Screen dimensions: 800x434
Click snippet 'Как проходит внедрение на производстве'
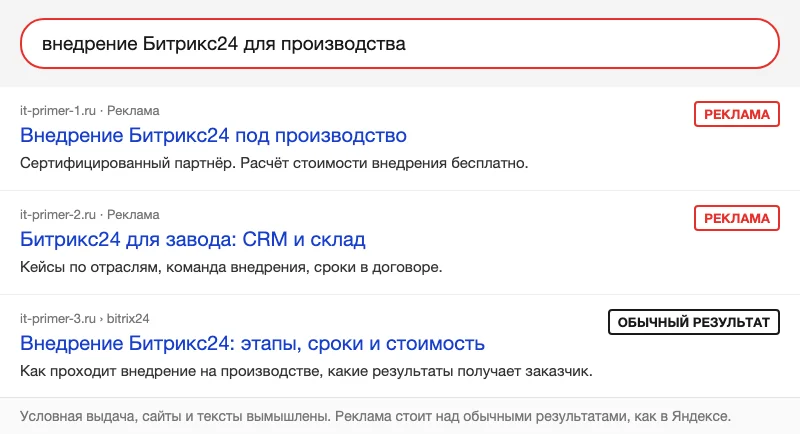coord(171,371)
